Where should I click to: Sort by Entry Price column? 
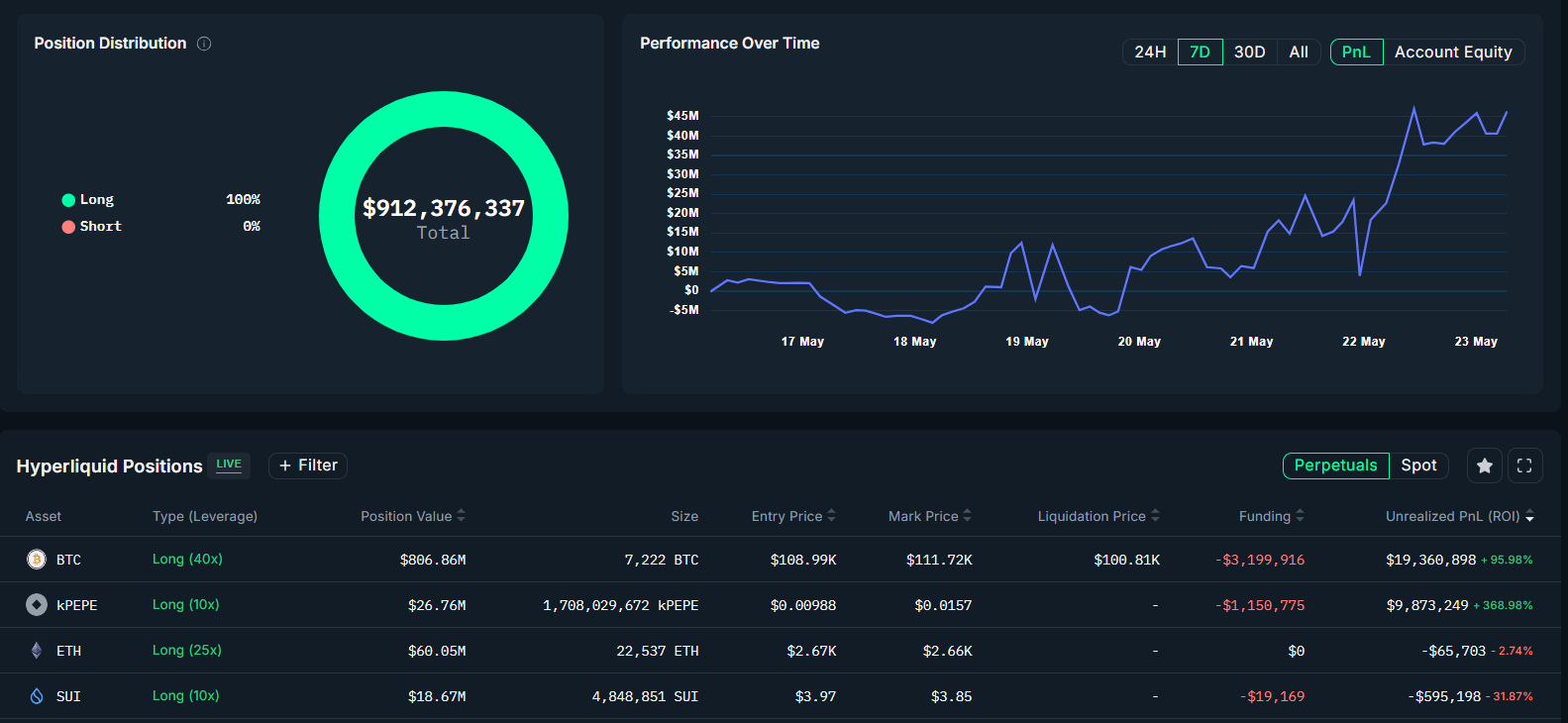point(793,516)
